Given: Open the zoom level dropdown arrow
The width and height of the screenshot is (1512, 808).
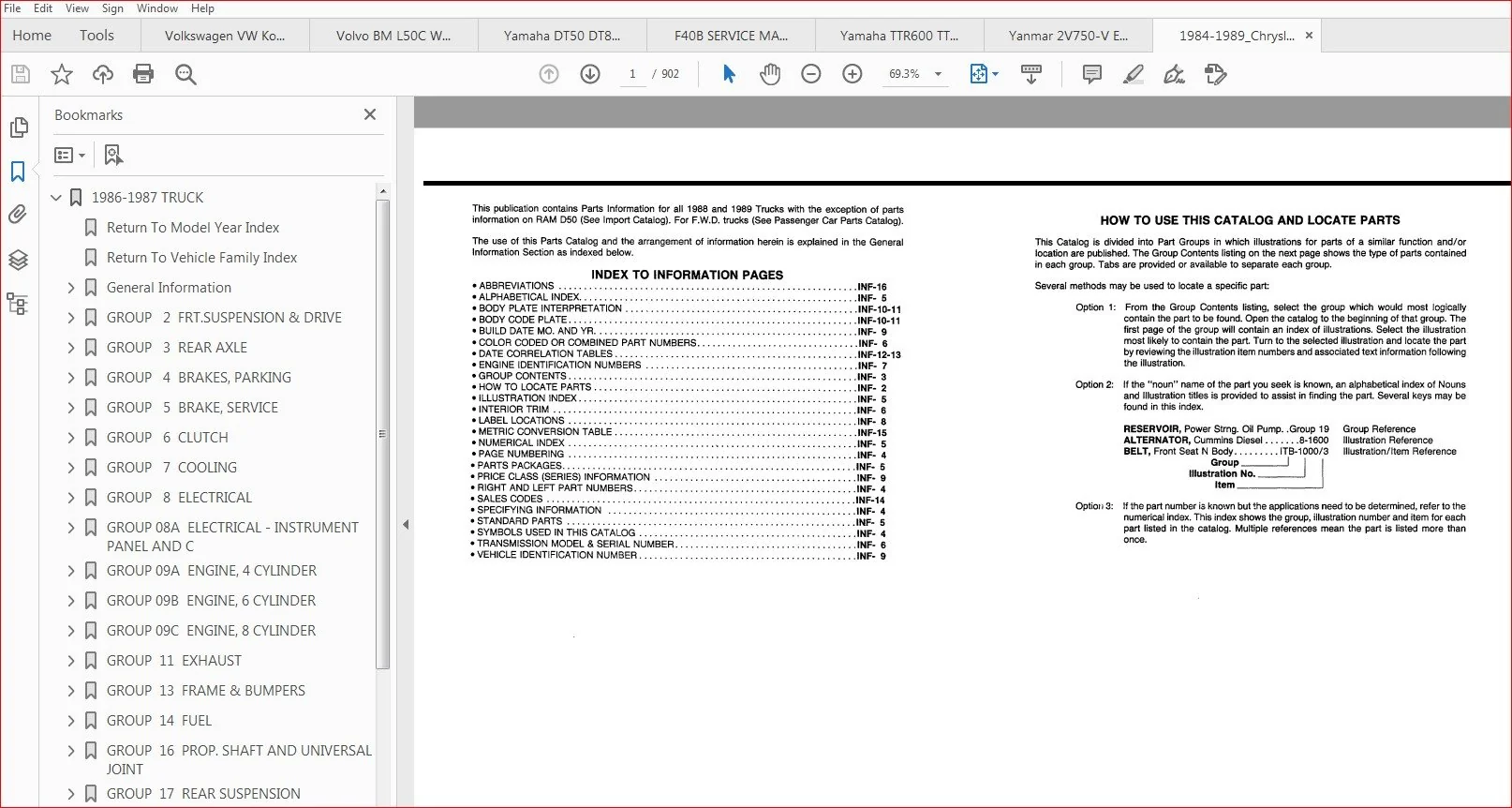Looking at the screenshot, I should (x=938, y=74).
